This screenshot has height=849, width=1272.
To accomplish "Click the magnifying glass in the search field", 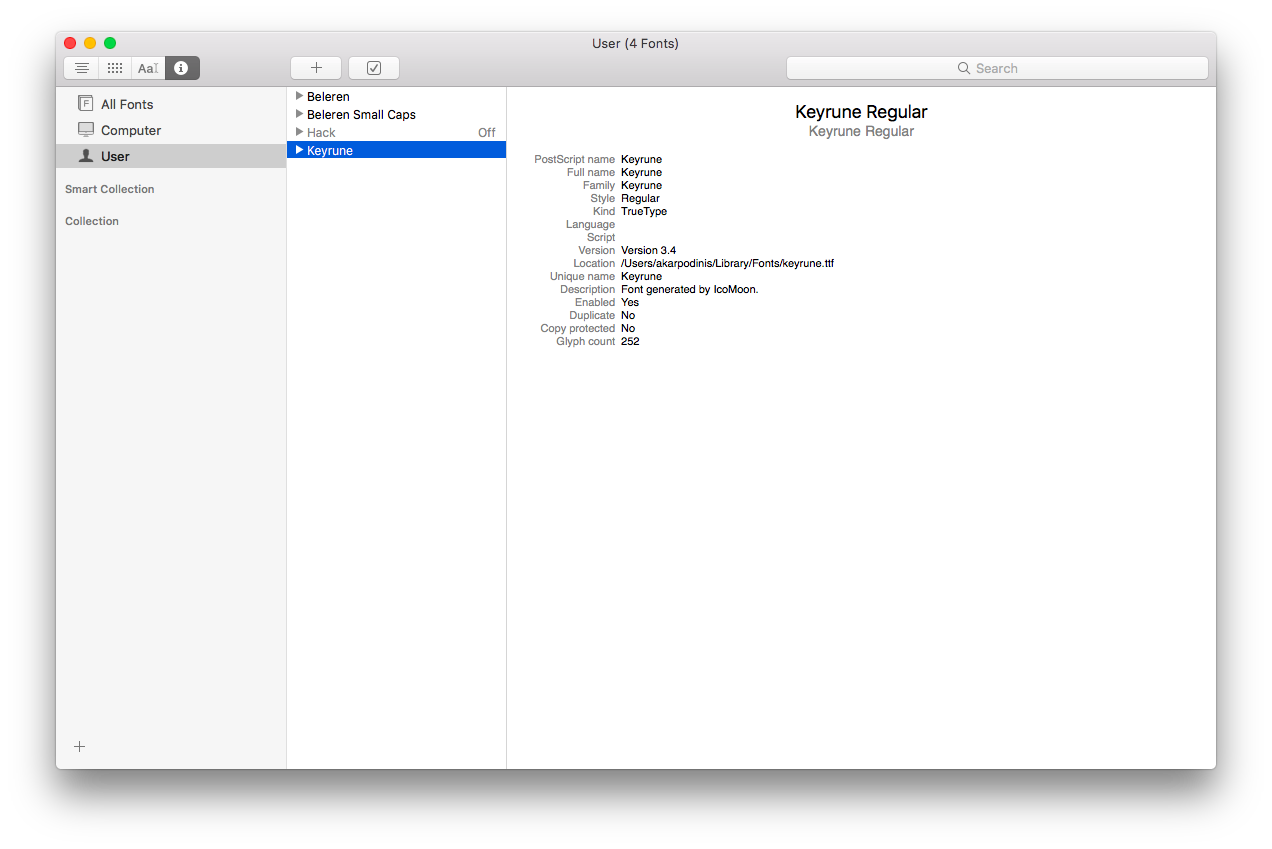I will click(962, 68).
